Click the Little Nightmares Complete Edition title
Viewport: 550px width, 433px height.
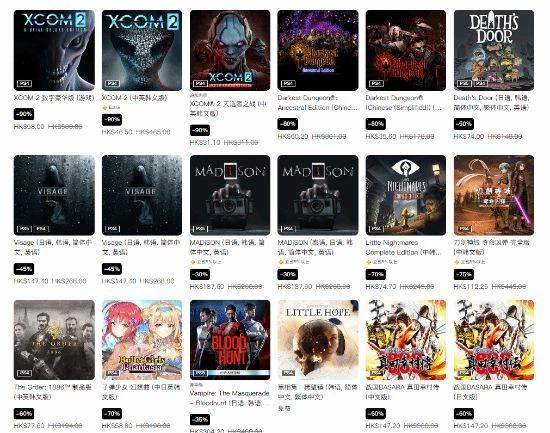403,247
